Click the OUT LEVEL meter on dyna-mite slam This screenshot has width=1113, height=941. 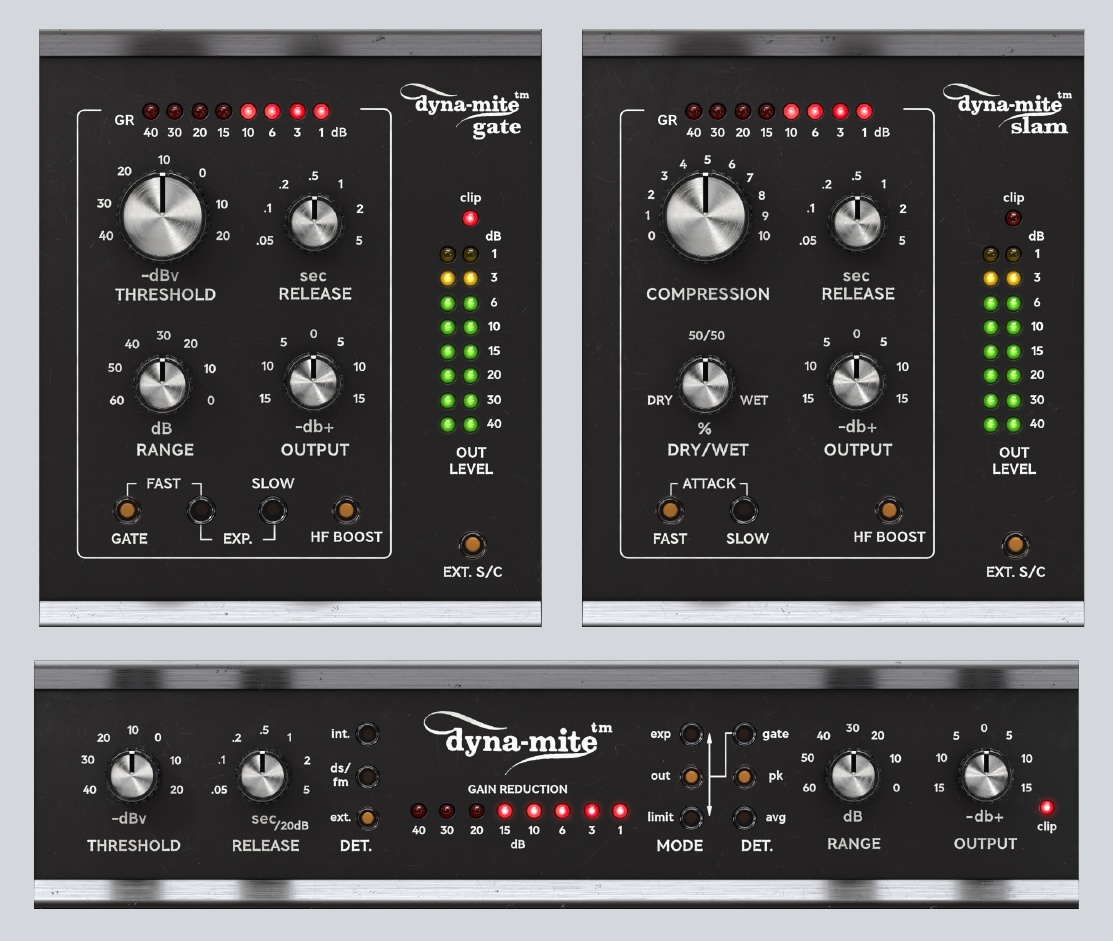pyautogui.click(x=1002, y=339)
